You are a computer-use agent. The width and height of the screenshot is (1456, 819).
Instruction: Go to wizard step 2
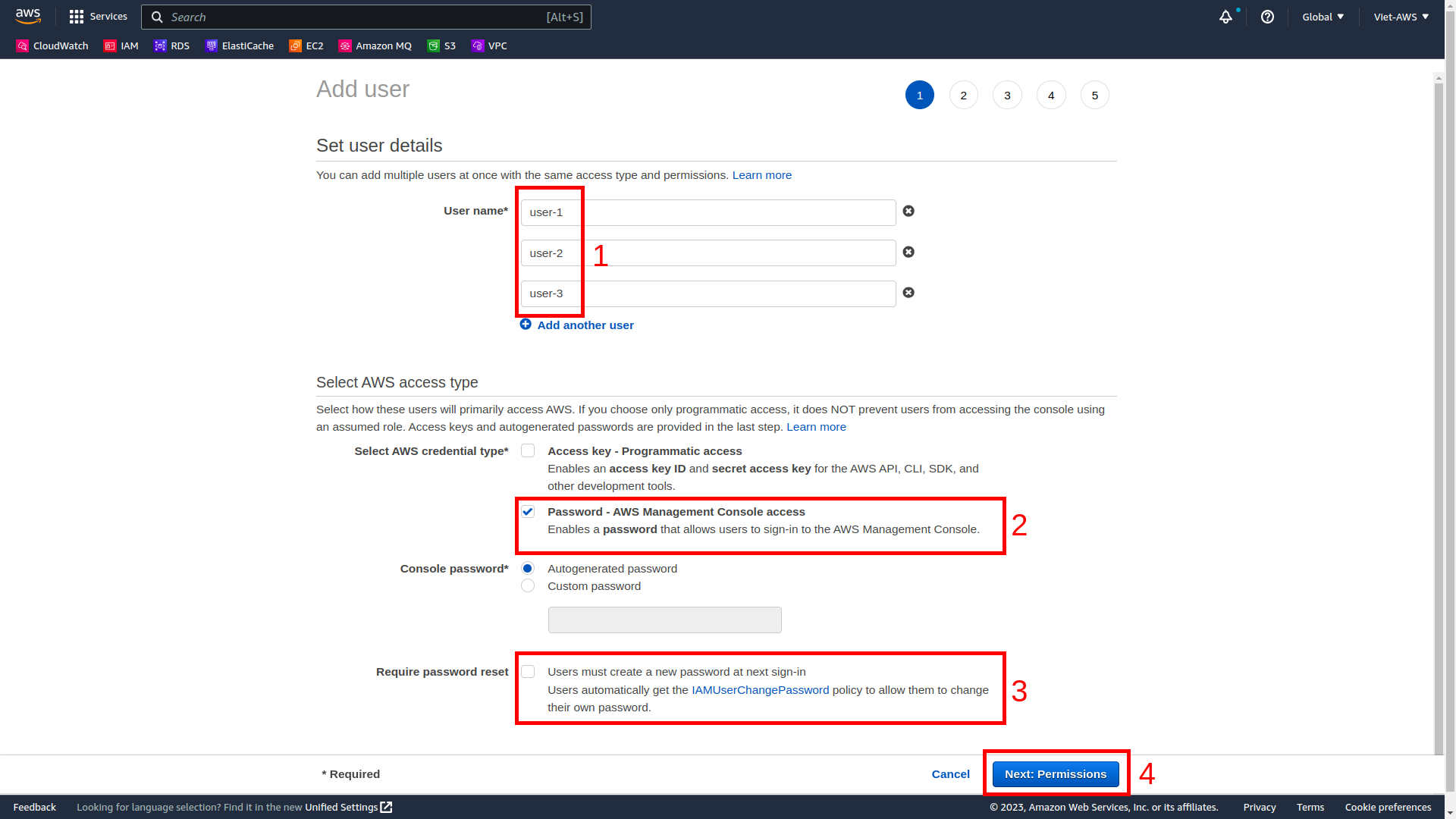coord(964,95)
